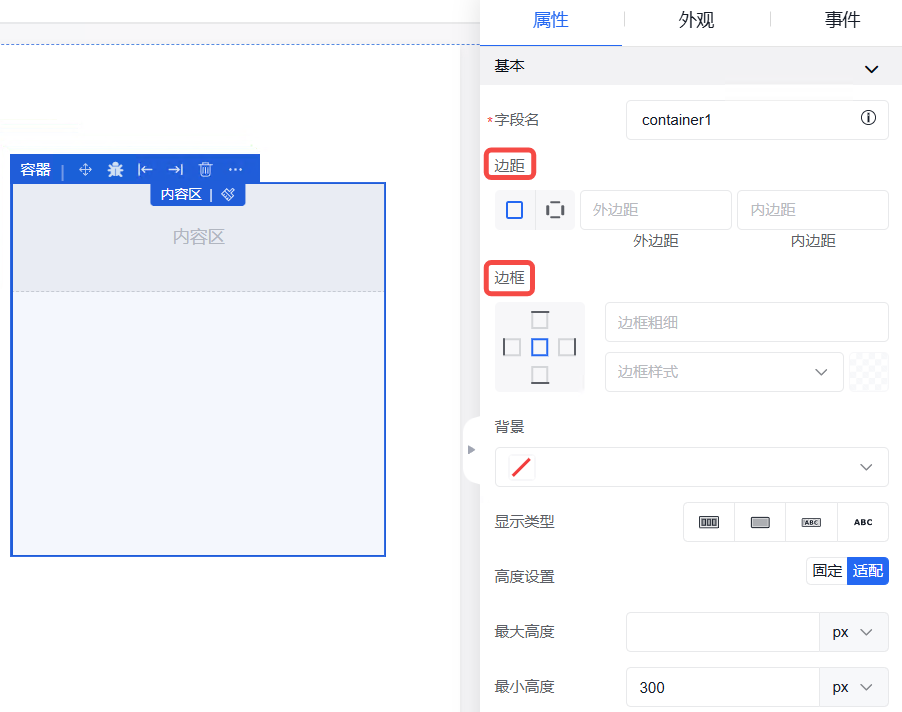Screen dimensions: 902x712
Task: Click the bug debug icon on container toolbar
Action: click(116, 170)
